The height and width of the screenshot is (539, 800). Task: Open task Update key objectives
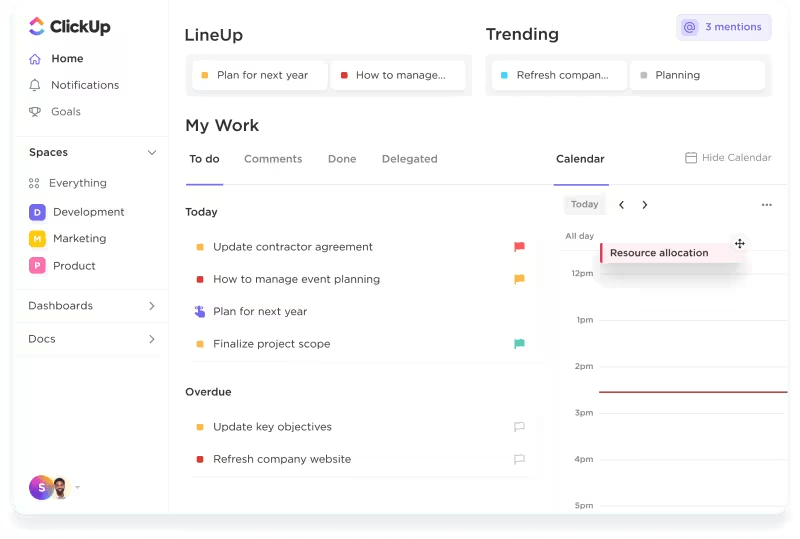[x=272, y=427]
